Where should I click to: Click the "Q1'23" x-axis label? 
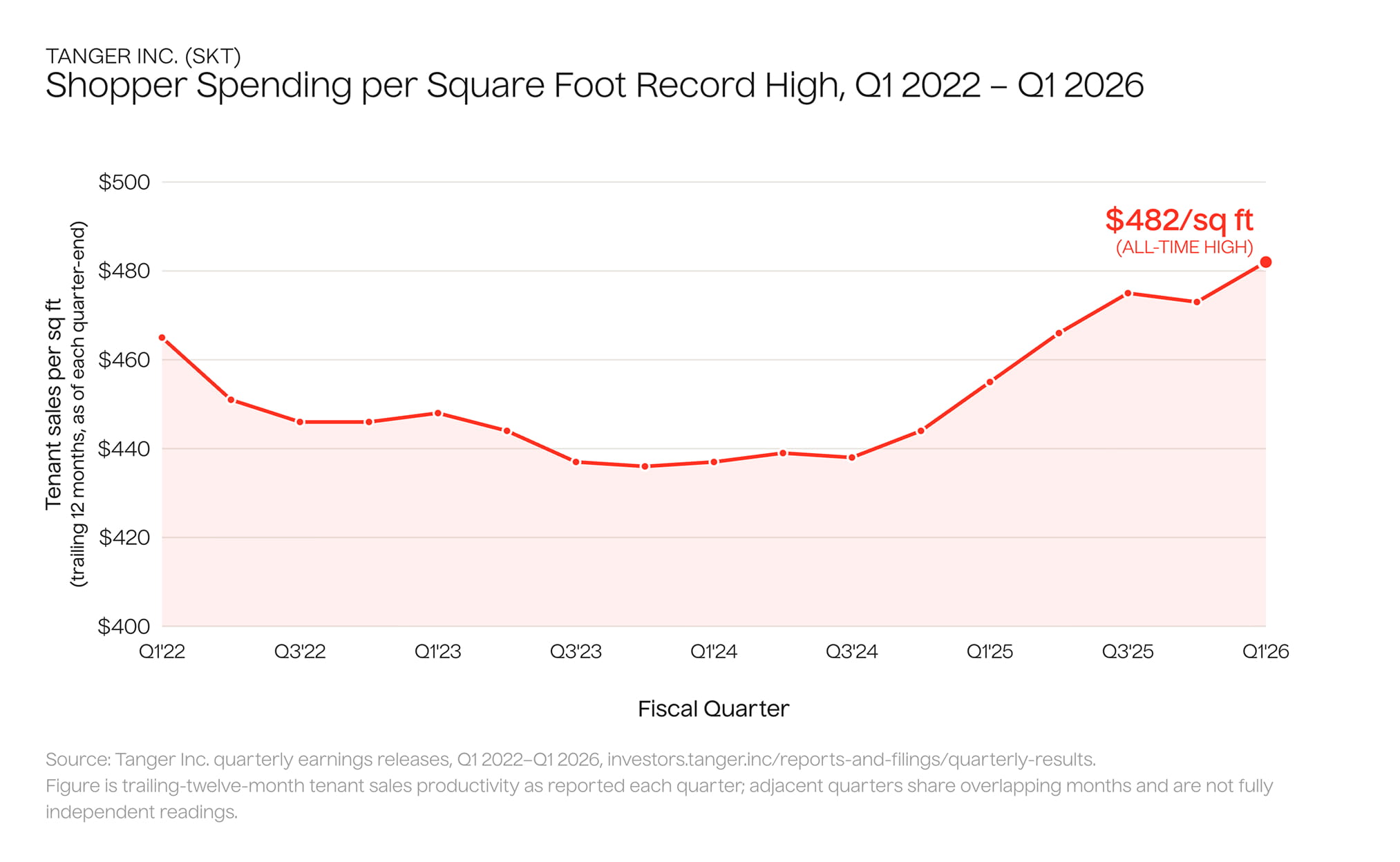[x=438, y=651]
